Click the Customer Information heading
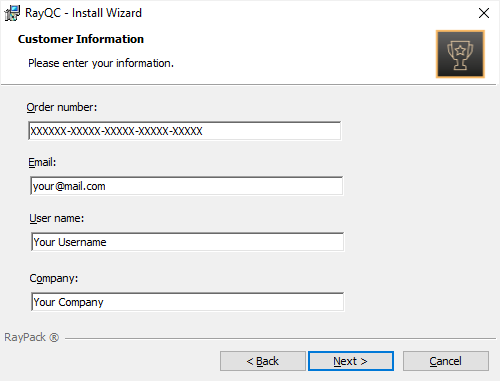The image size is (500, 381). point(81,39)
